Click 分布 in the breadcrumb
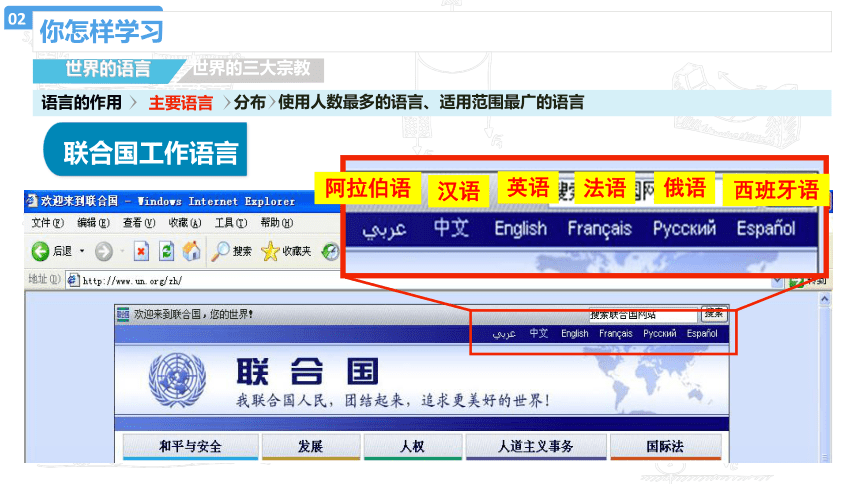 250,103
